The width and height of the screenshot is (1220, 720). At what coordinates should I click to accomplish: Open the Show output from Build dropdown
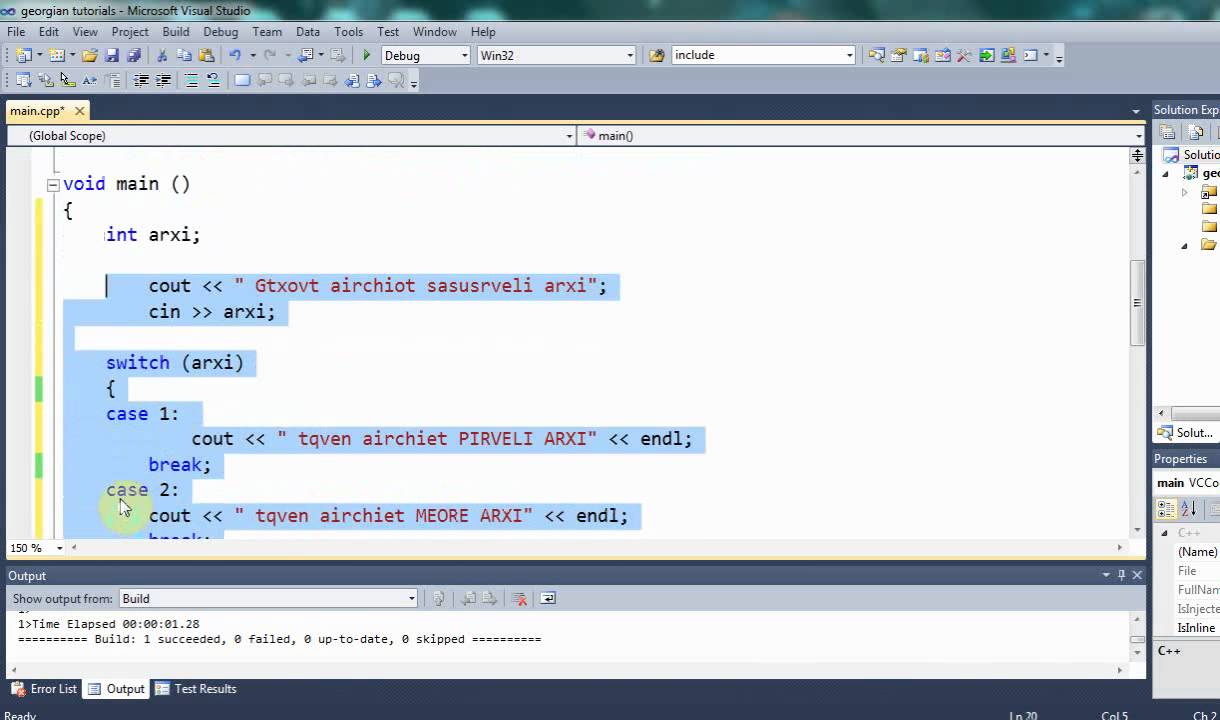pyautogui.click(x=411, y=598)
